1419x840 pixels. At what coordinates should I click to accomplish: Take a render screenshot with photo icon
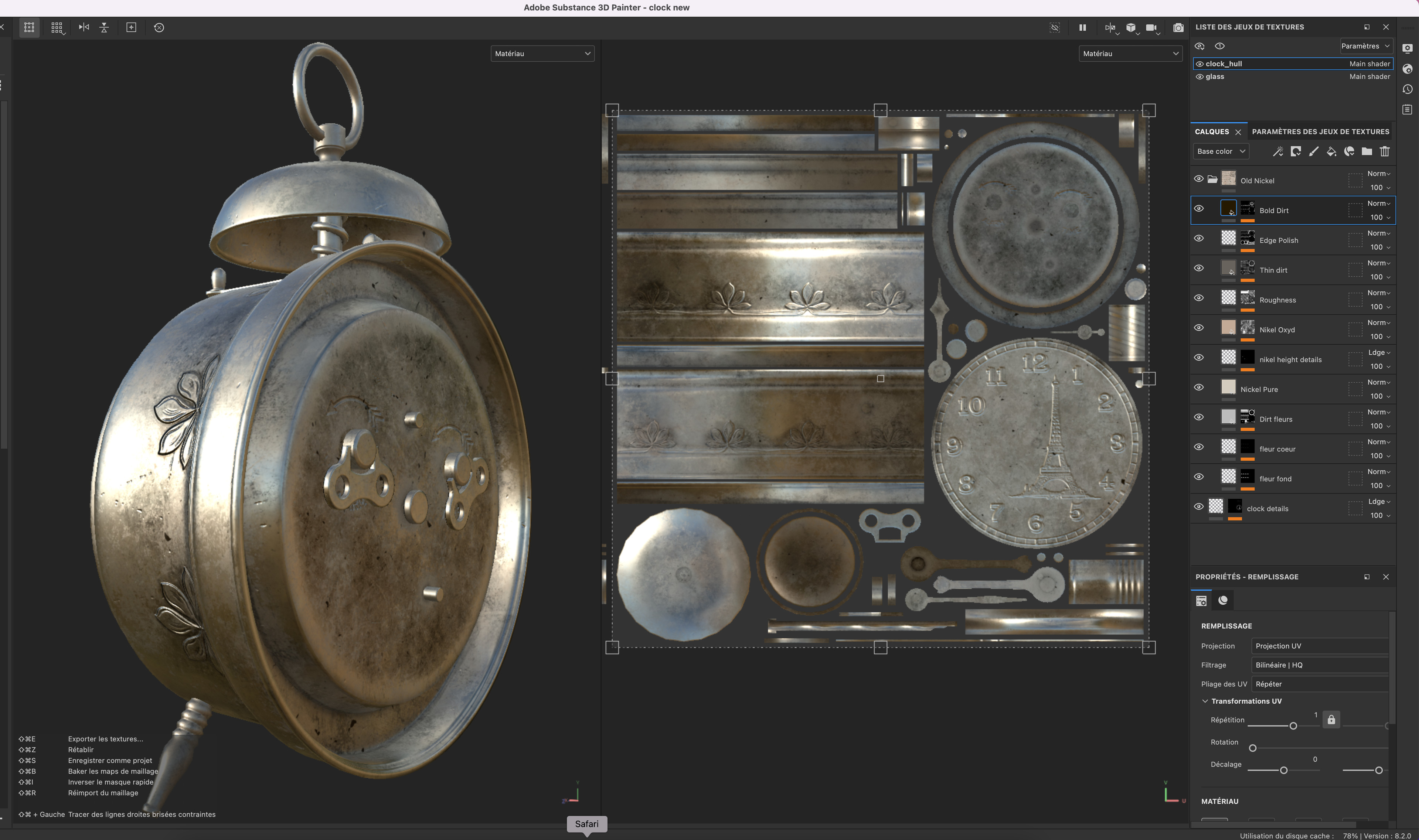click(x=1178, y=27)
